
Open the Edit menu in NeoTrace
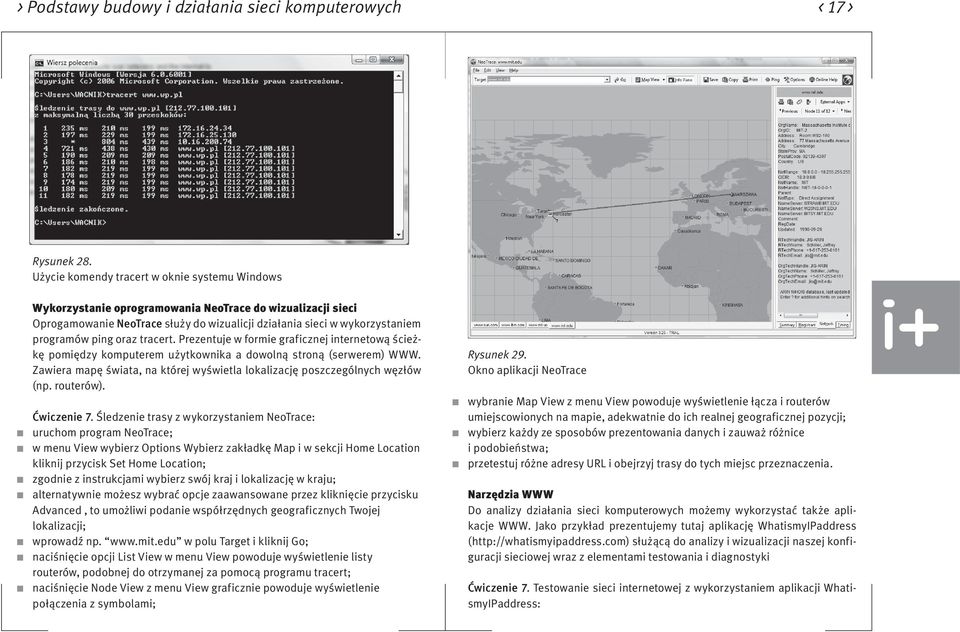[x=487, y=70]
